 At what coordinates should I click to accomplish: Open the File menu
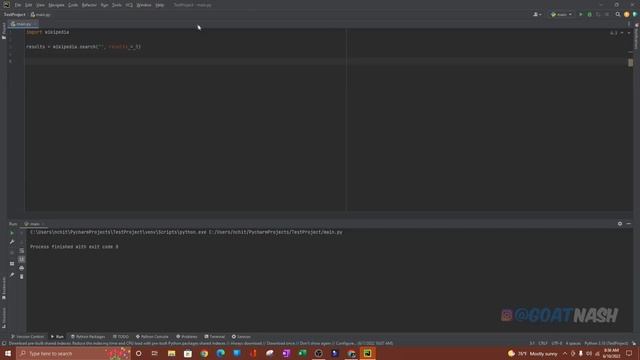pyautogui.click(x=18, y=5)
